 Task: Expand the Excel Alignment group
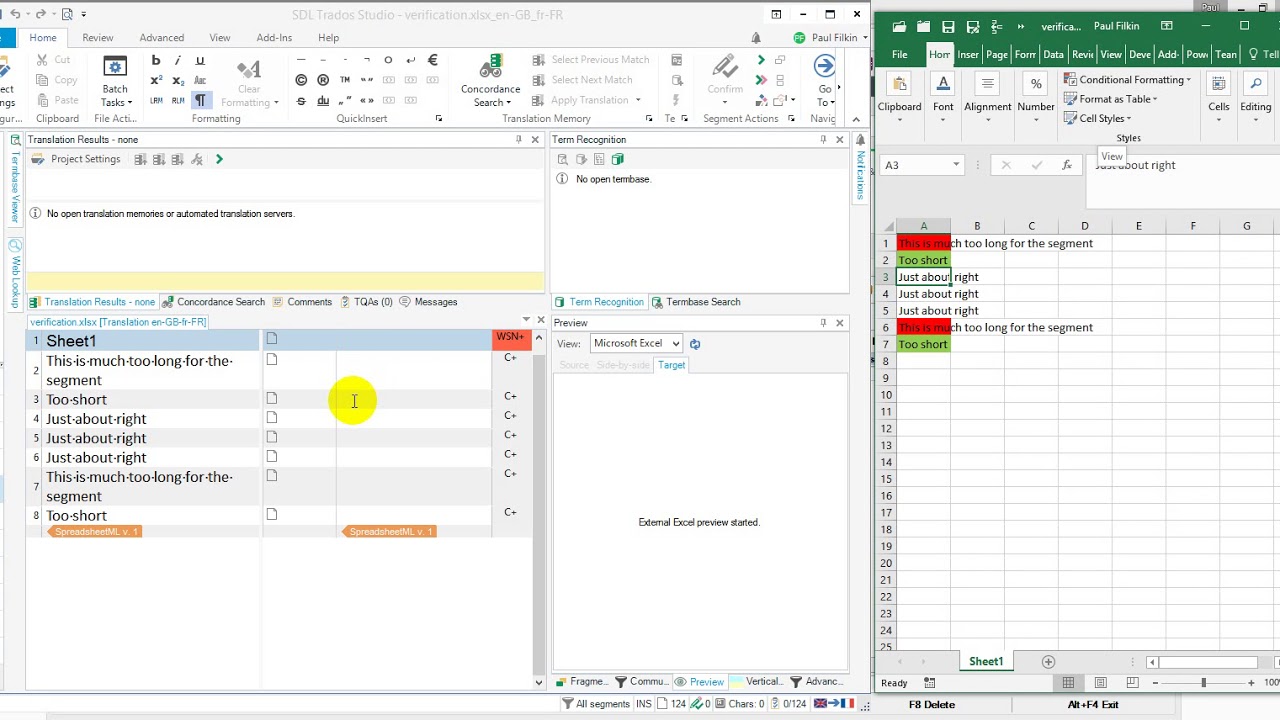tap(988, 96)
